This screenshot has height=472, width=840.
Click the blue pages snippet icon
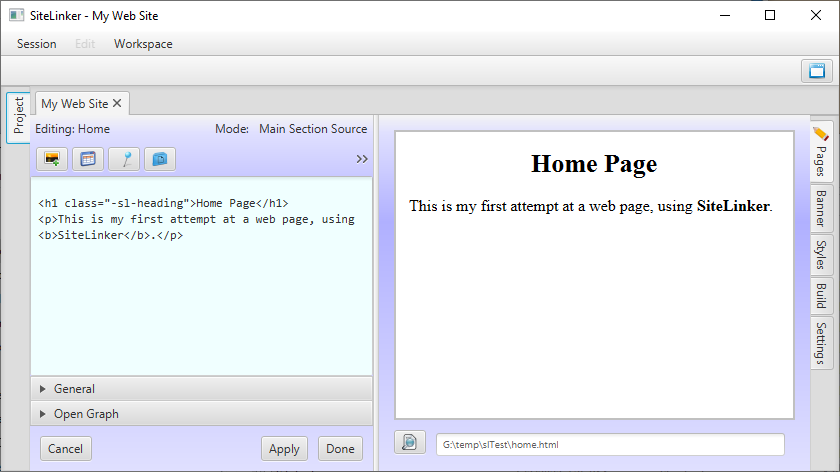tap(160, 159)
